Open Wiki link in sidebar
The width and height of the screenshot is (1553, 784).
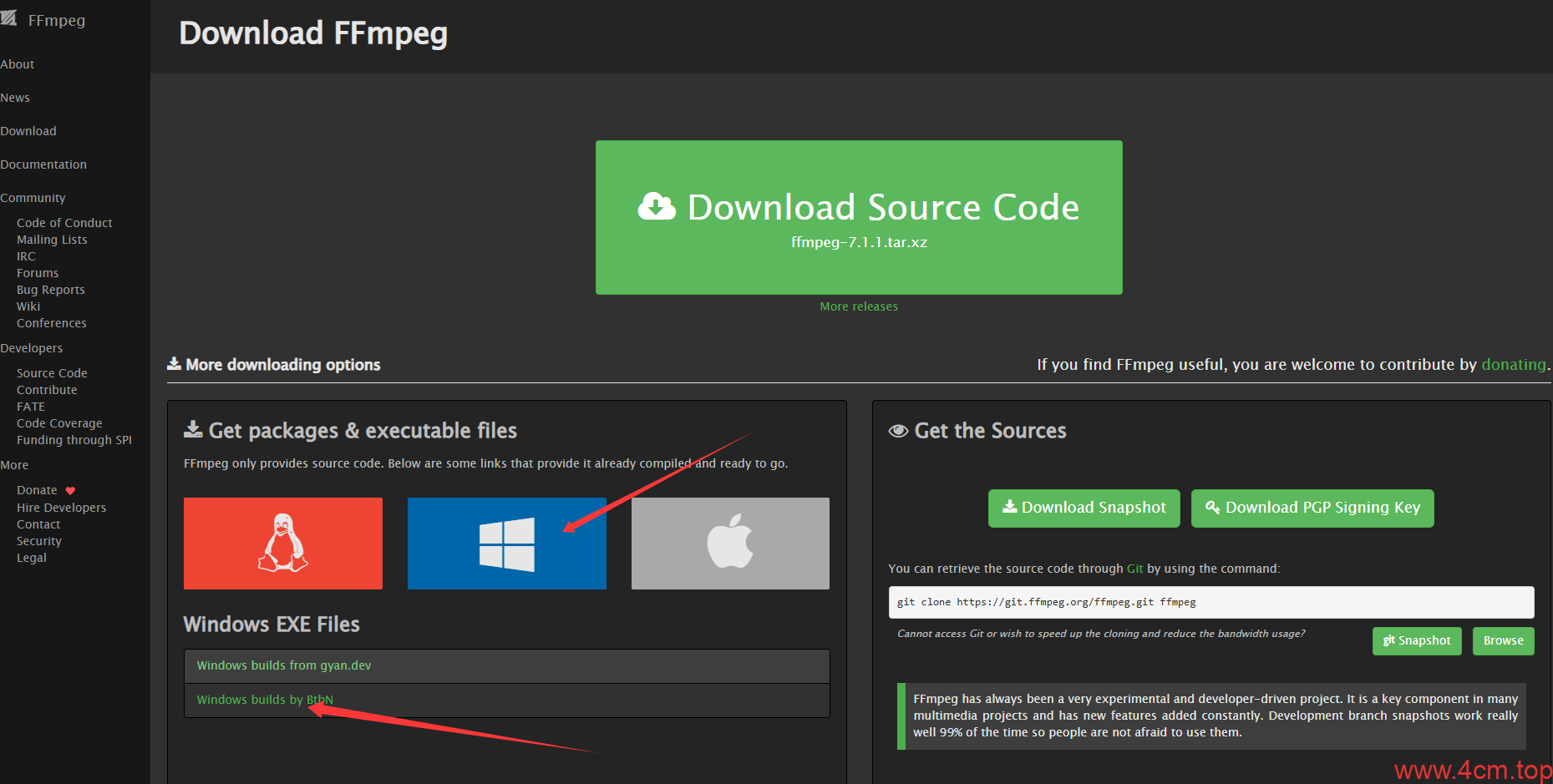click(28, 306)
